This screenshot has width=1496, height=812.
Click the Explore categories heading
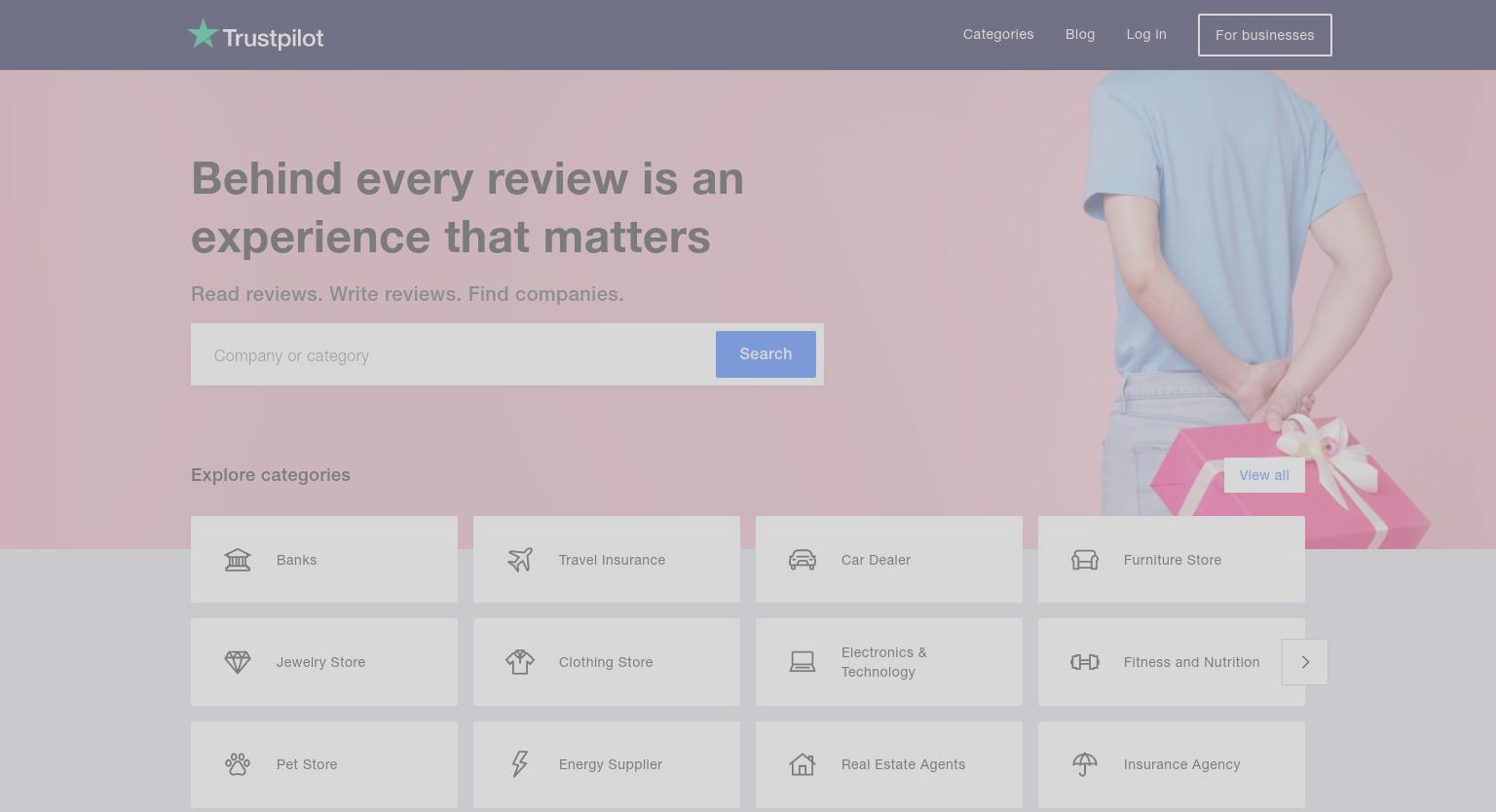pyautogui.click(x=271, y=475)
